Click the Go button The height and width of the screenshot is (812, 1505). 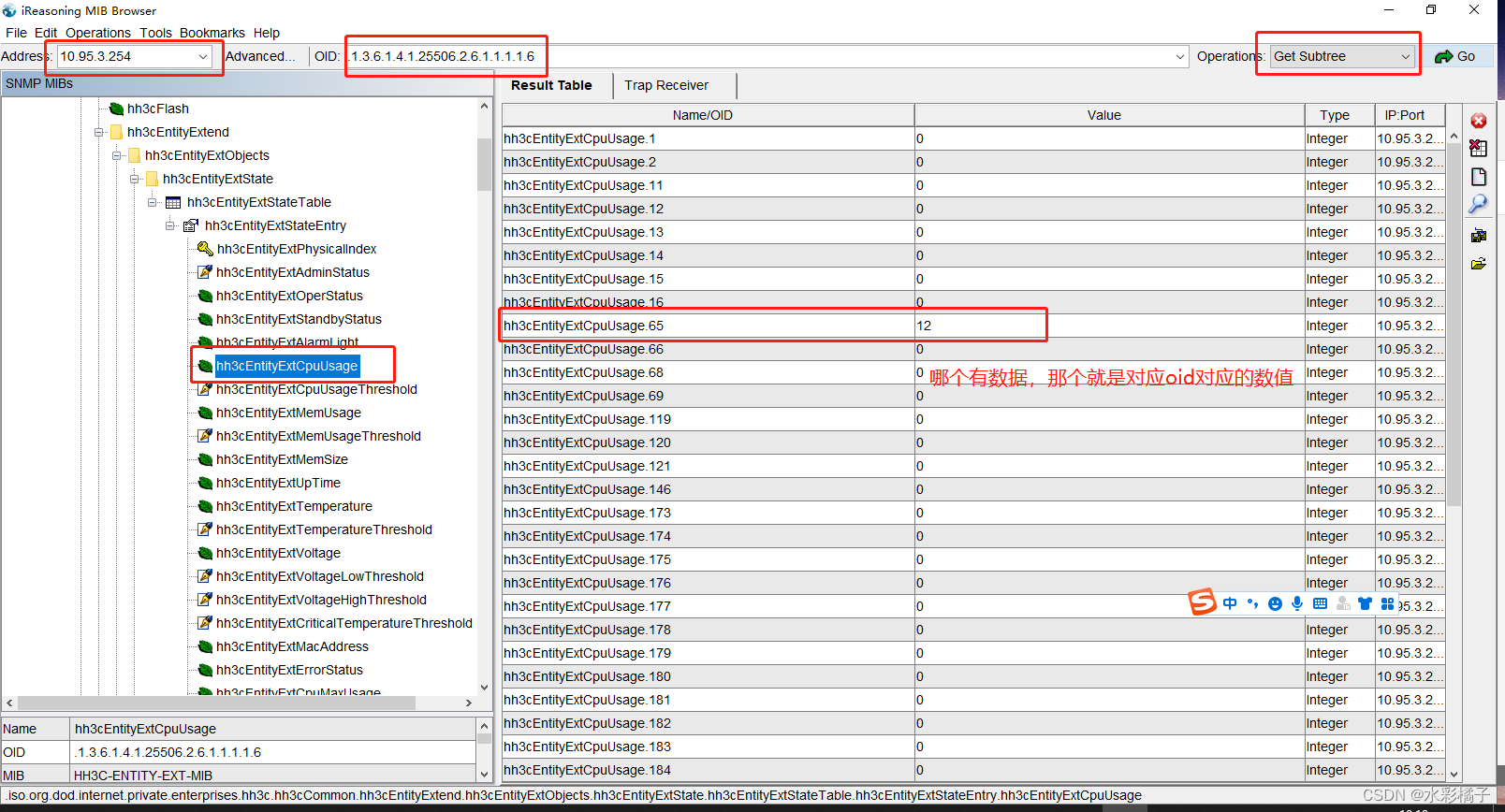[1455, 56]
